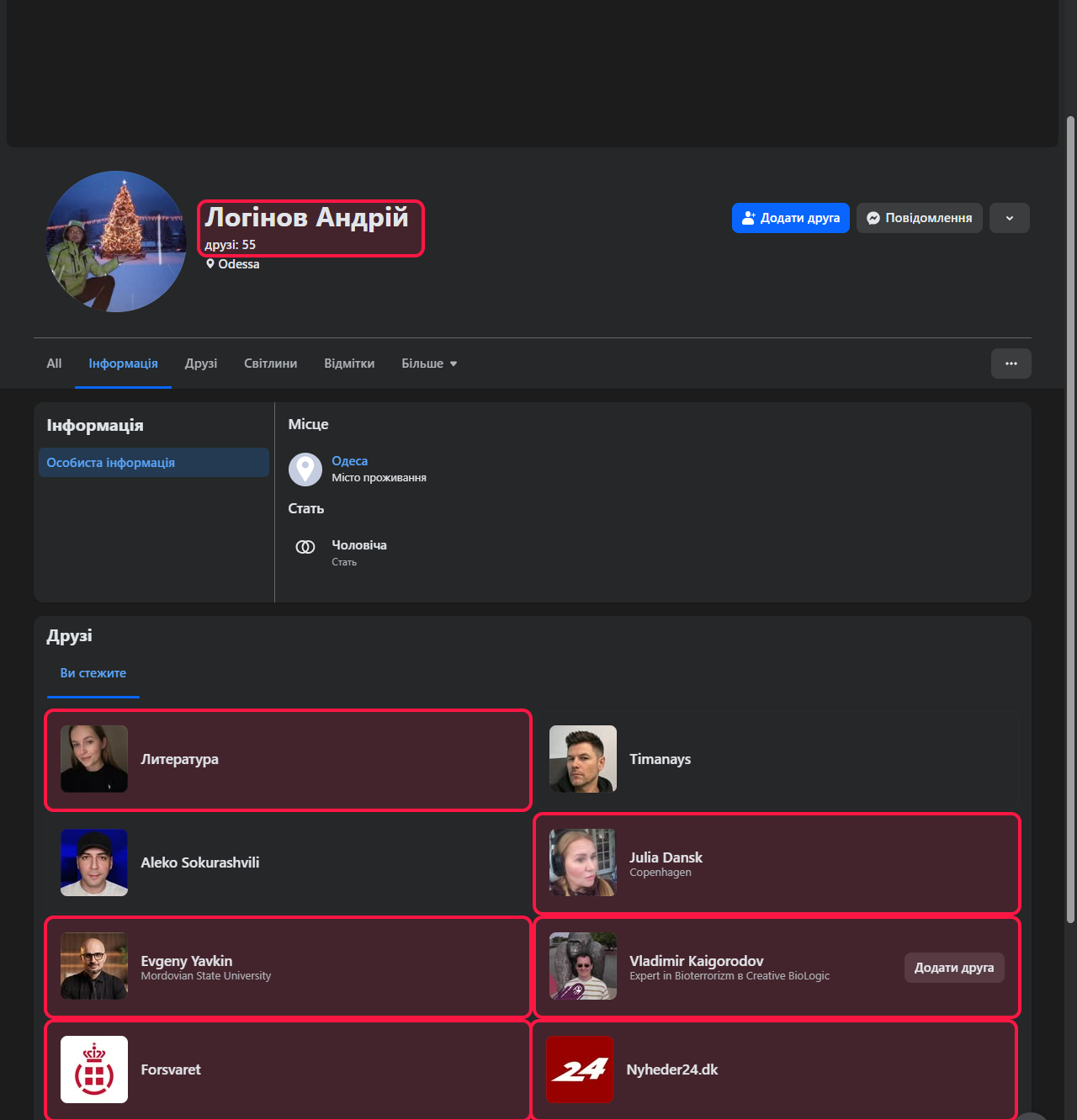Screen dimensions: 1077x1120
Task: Click the page's vertical scrollbar
Action: coord(1070,519)
